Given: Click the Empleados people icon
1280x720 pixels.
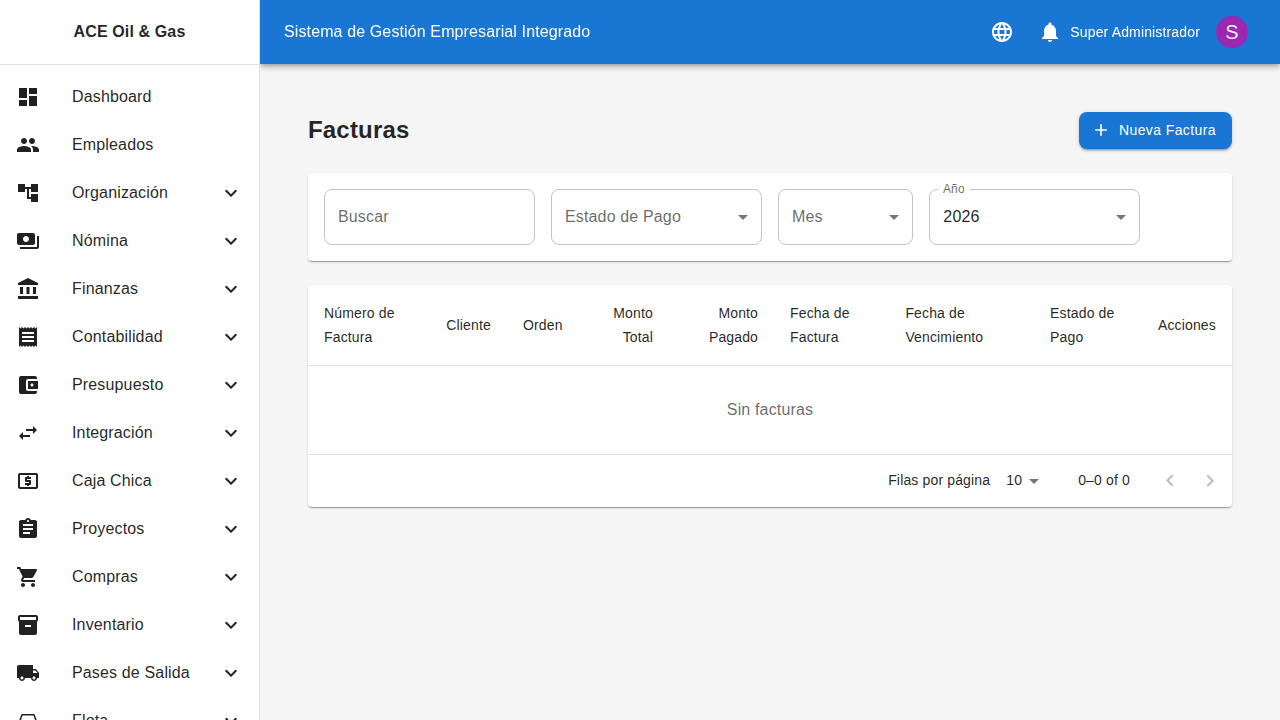Looking at the screenshot, I should tap(28, 145).
